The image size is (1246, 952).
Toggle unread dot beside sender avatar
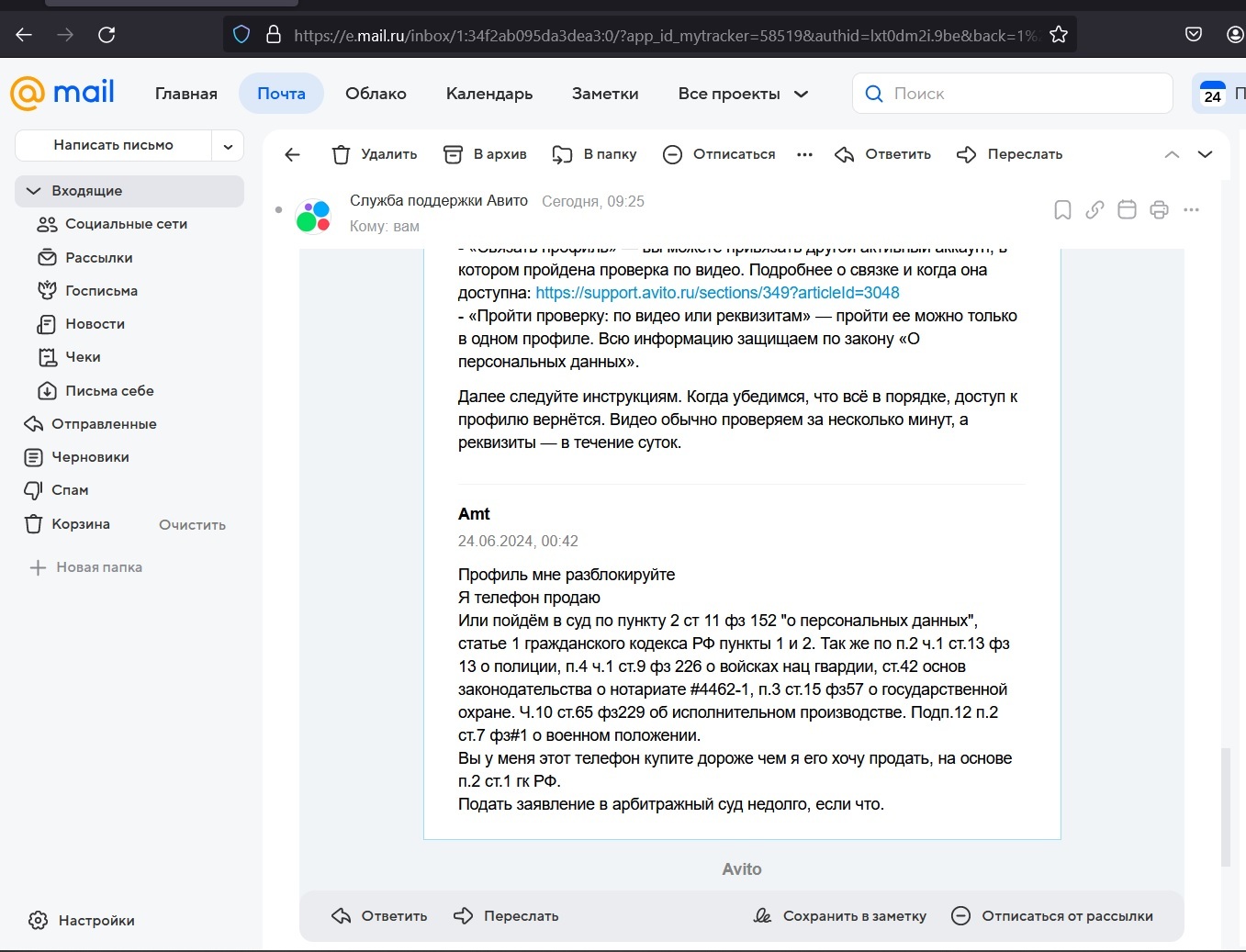[x=278, y=210]
